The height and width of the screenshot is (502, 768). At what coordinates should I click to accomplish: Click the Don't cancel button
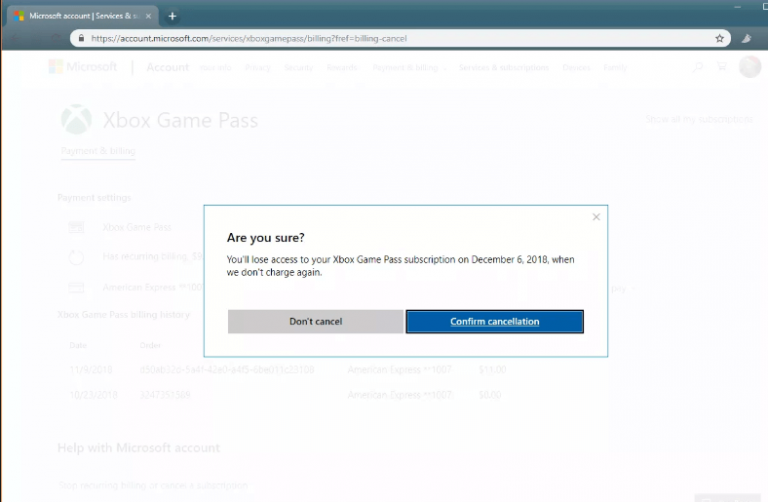click(315, 321)
